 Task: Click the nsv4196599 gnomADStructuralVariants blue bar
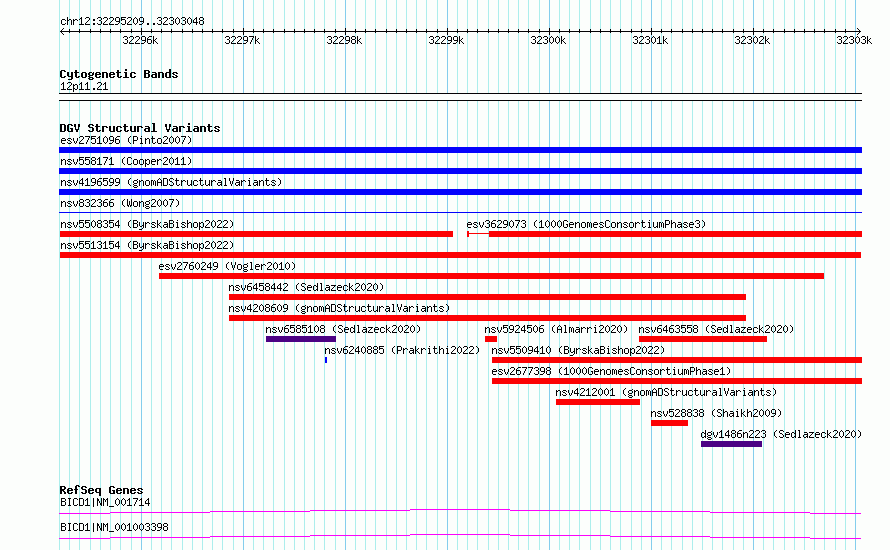point(460,192)
